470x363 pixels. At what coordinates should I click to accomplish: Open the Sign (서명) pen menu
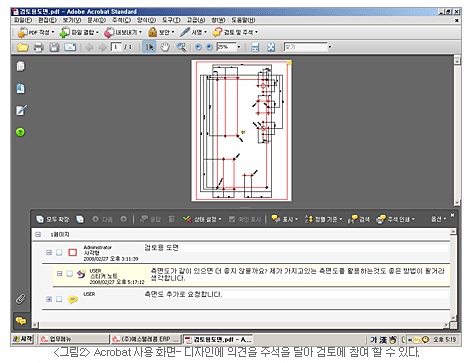pyautogui.click(x=193, y=32)
